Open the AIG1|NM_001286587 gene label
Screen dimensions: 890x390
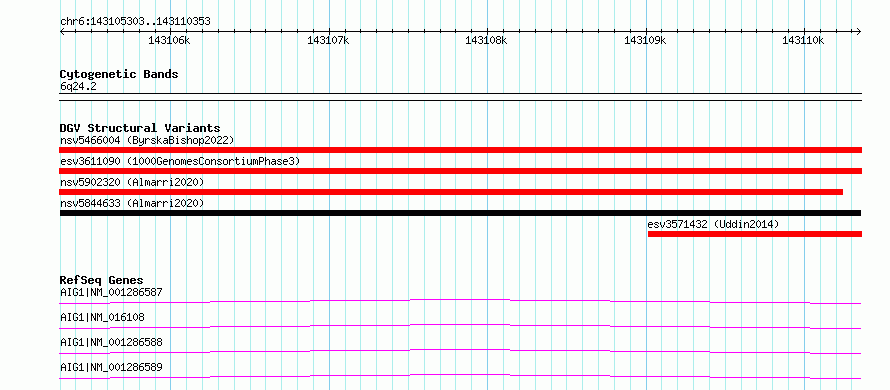pyautogui.click(x=111, y=293)
